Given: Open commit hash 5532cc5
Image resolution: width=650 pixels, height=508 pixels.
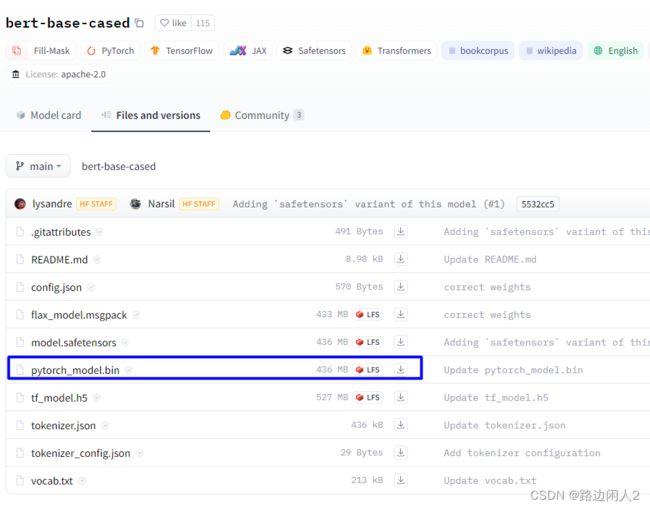Looking at the screenshot, I should pyautogui.click(x=538, y=204).
